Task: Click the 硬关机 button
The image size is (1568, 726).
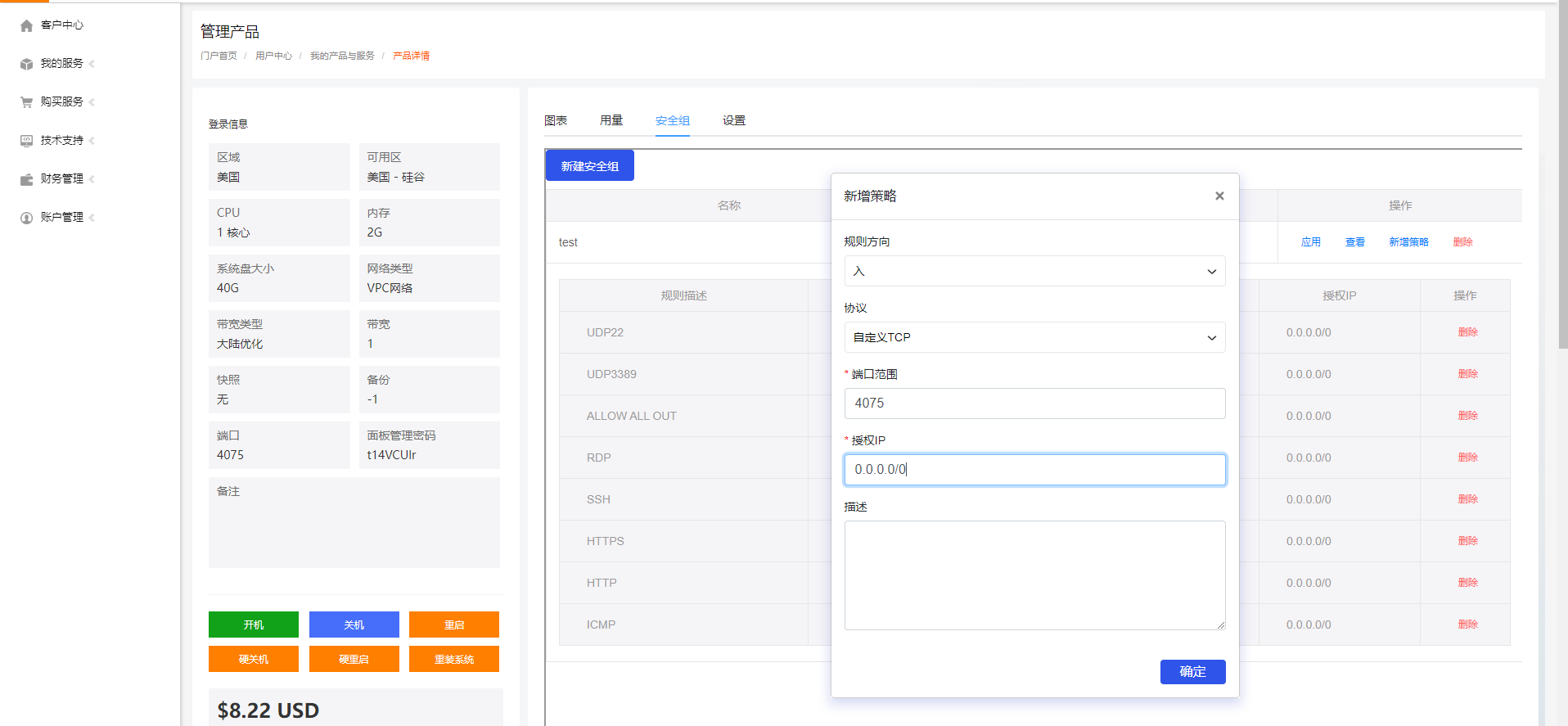Action: tap(254, 659)
